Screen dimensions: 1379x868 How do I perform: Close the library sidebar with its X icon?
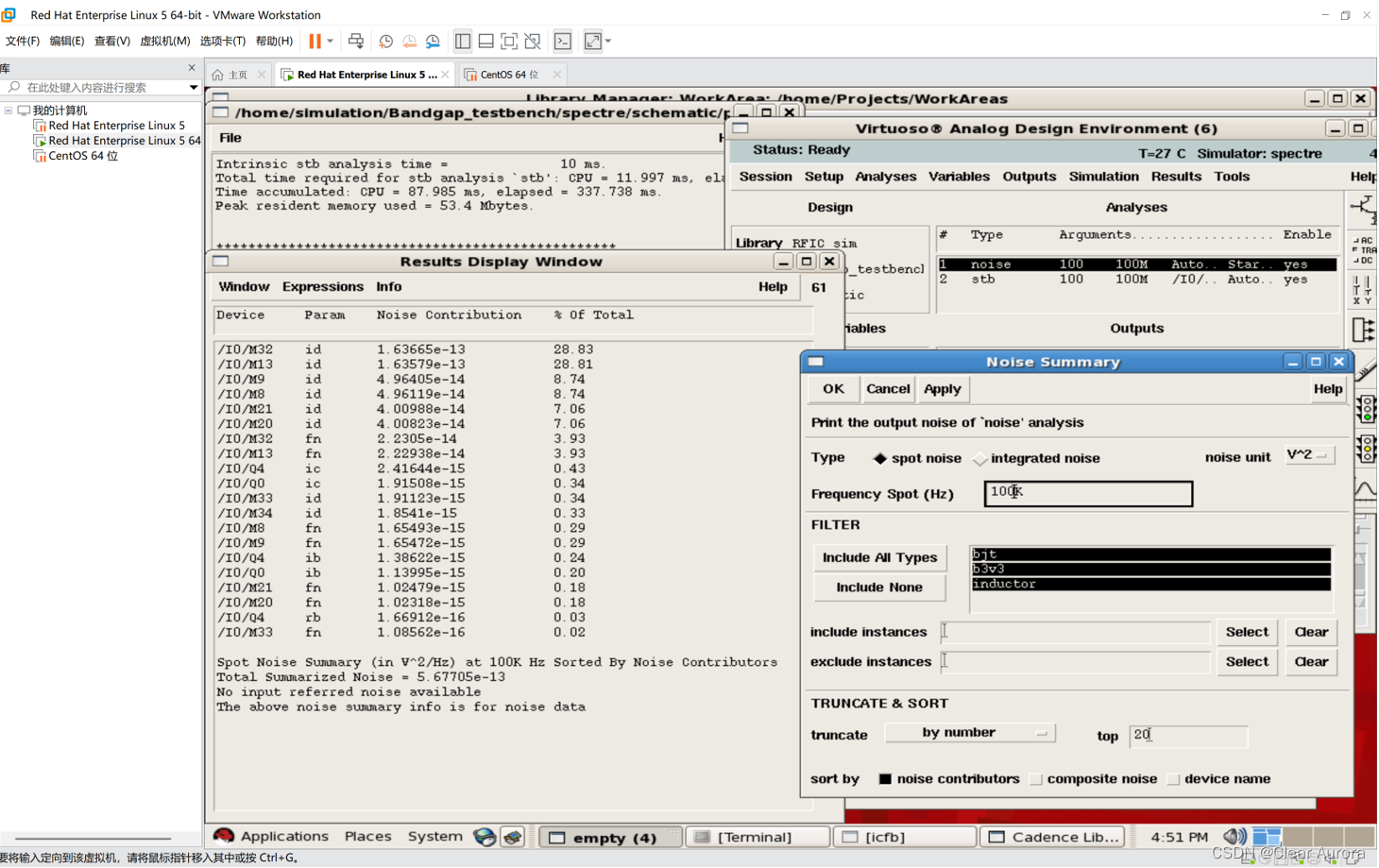point(192,68)
